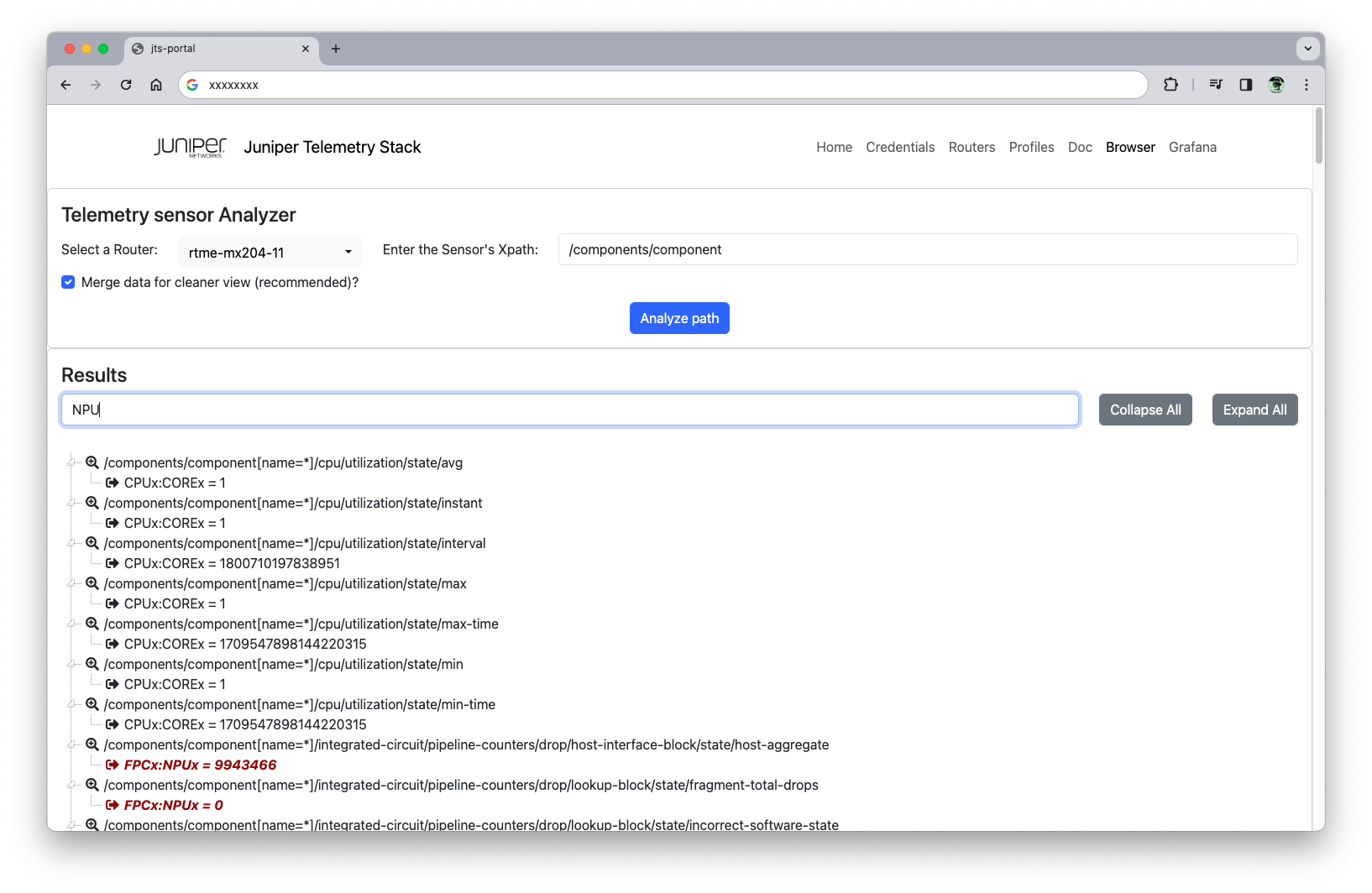This screenshot has width=1372, height=893.
Task: Select the cpu/utilization/state/min-time path text
Action: tap(300, 704)
